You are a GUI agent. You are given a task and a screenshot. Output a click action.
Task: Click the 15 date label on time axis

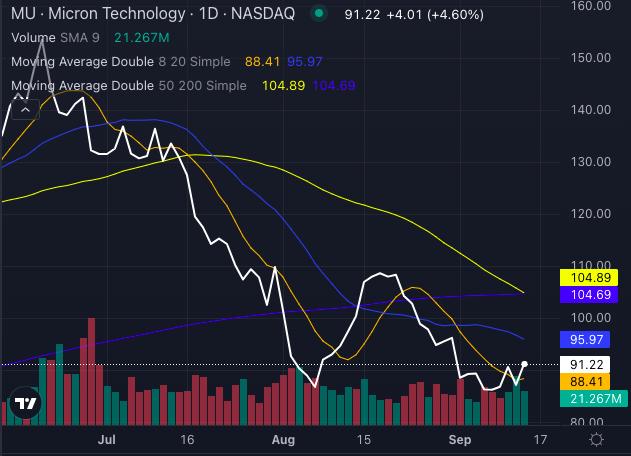tap(363, 439)
